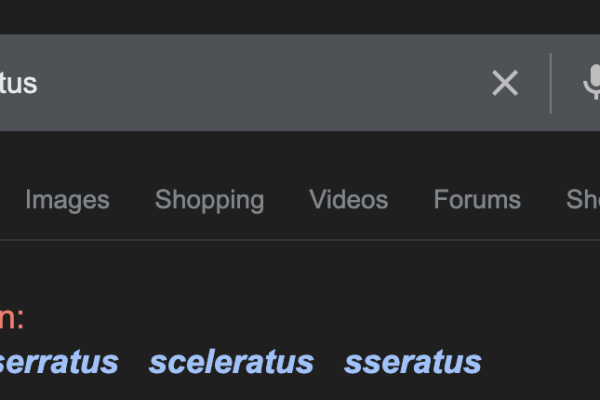600x400 pixels.
Task: Show image results for this search
Action: click(x=67, y=200)
